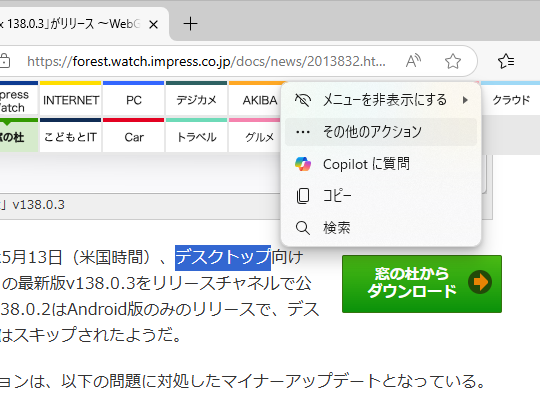Screen dimensions: 540x405
Task: Select その他のアクション menu entry
Action: click(381, 132)
